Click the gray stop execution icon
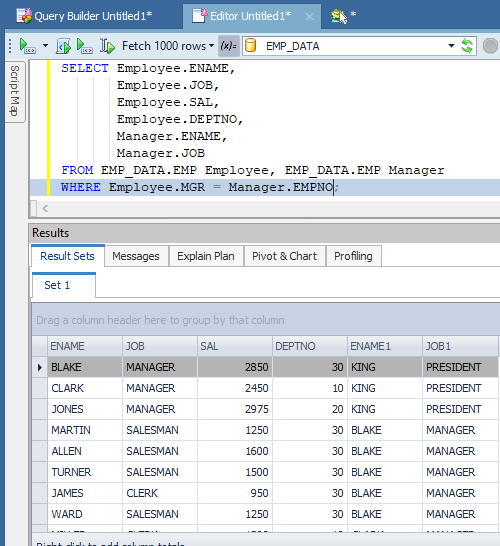The image size is (500, 546). pyautogui.click(x=490, y=46)
